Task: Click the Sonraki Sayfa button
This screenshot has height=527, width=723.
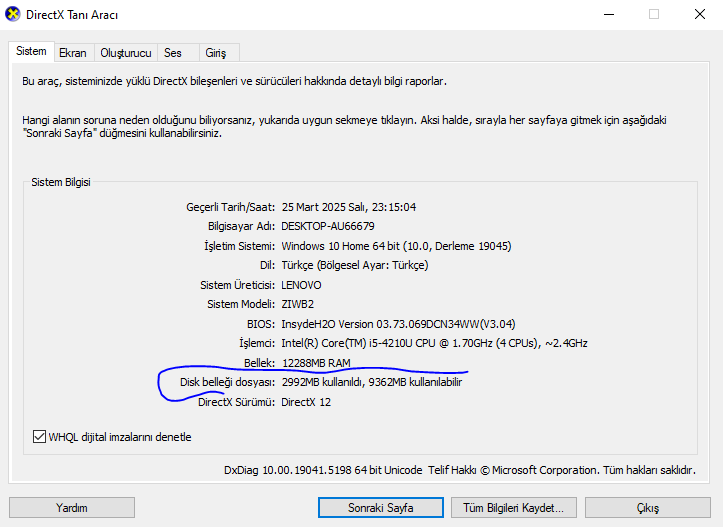Action: (x=381, y=508)
